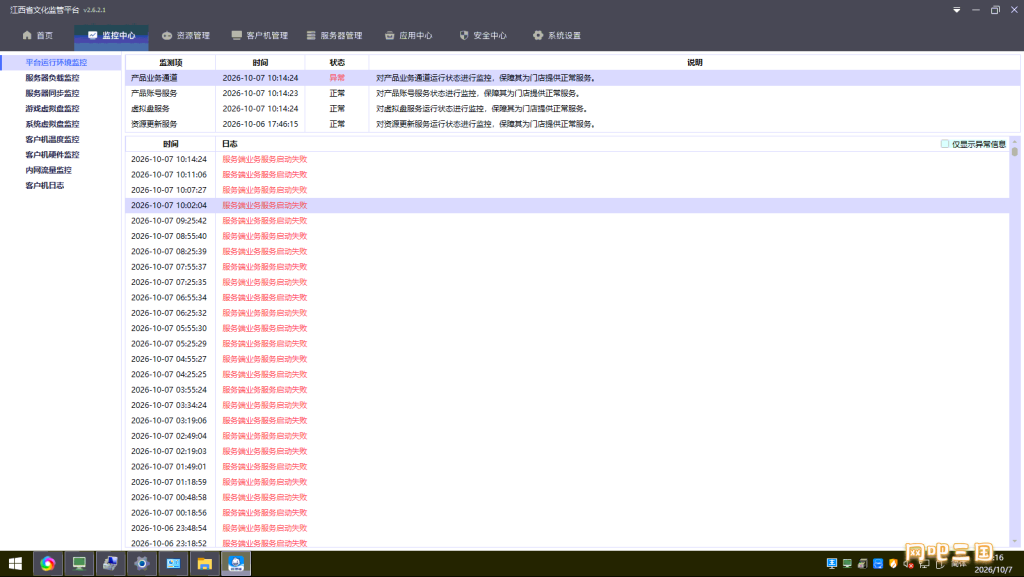Viewport: 1024px width, 577px height.
Task: Select 系统虚拟盘监控 in the sidebar
Action: [52, 124]
